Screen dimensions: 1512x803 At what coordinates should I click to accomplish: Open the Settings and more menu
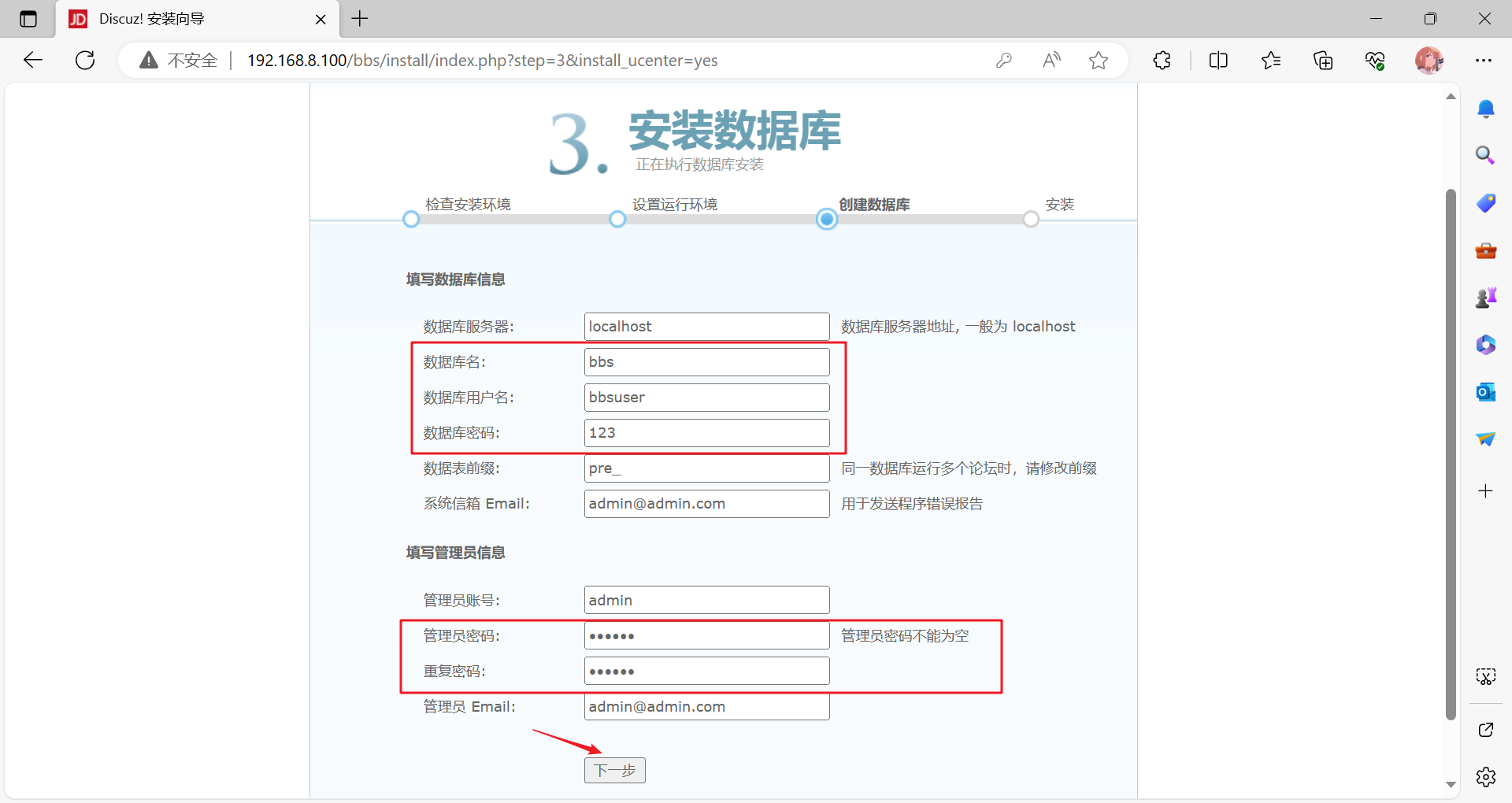1484,60
